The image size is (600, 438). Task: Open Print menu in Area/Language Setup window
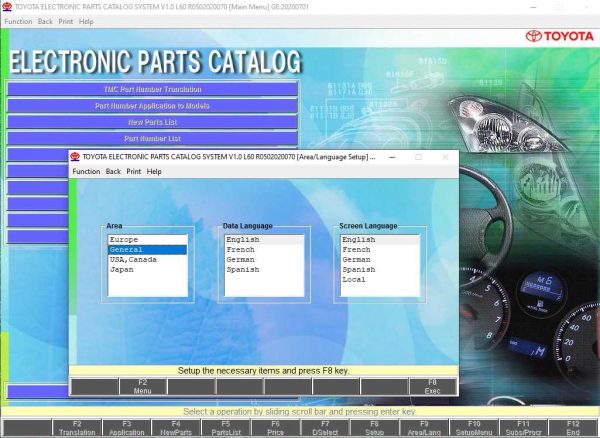[x=134, y=172]
